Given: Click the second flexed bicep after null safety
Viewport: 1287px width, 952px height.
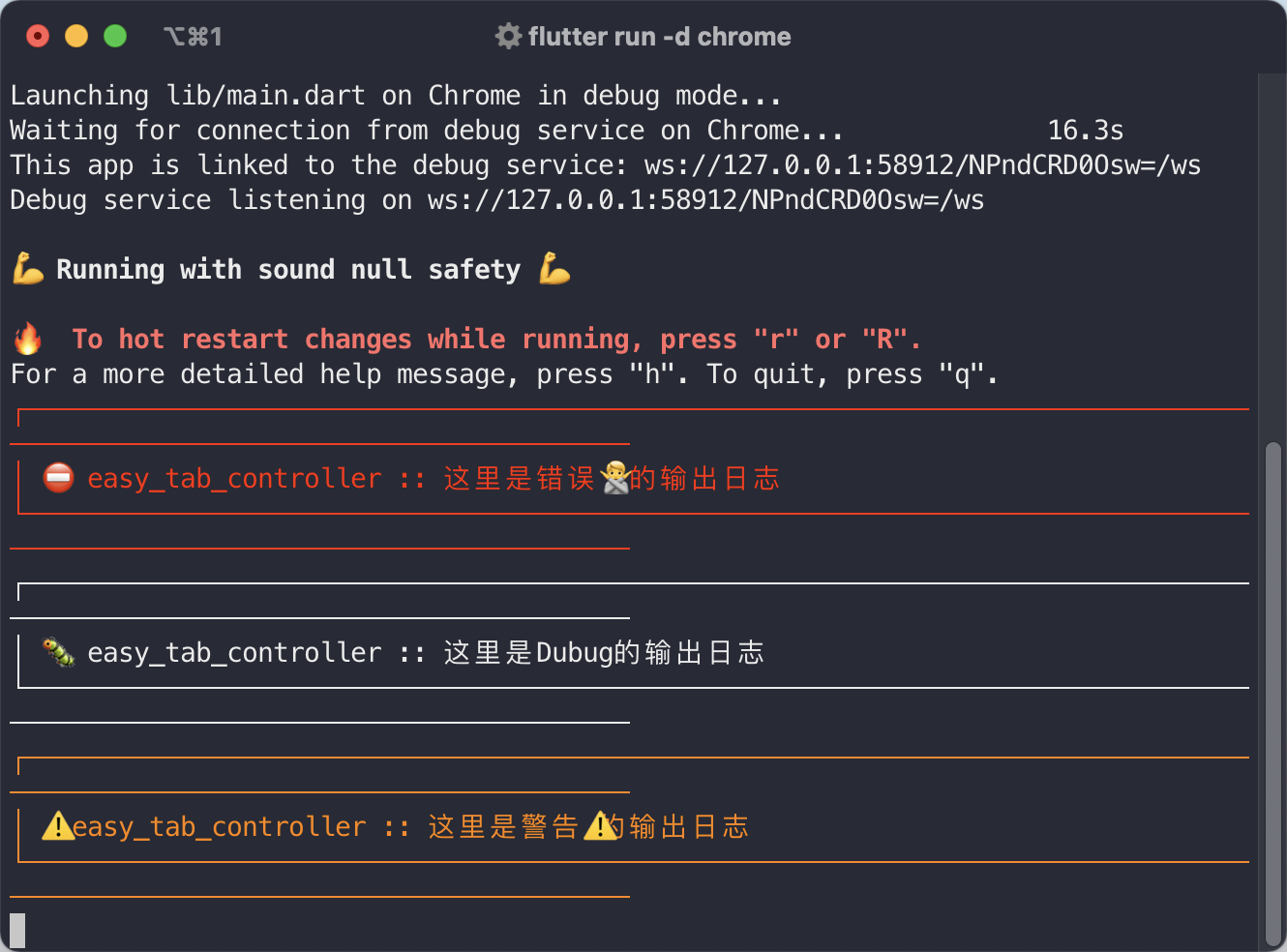Looking at the screenshot, I should tap(555, 268).
